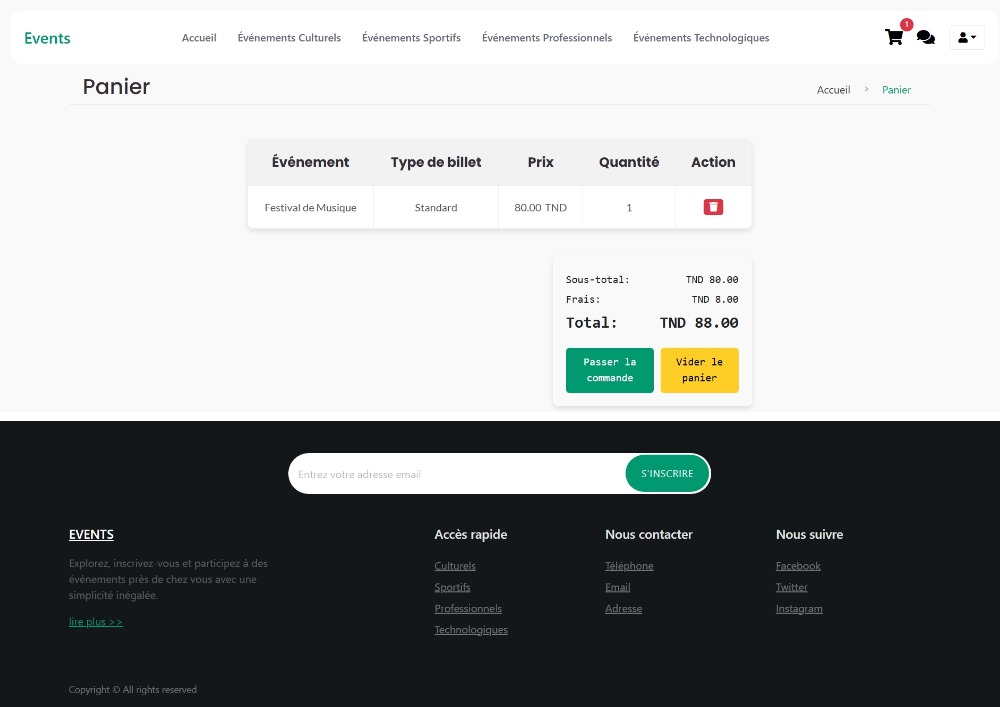Go to Accueil in navbar

pyautogui.click(x=199, y=38)
